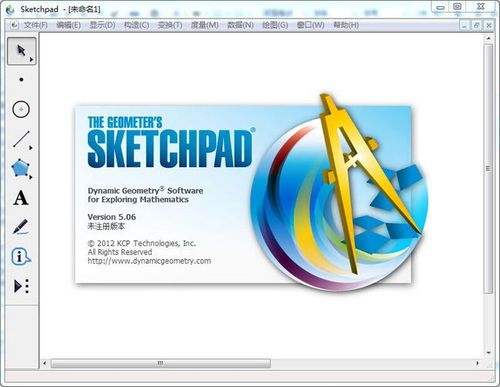The width and height of the screenshot is (500, 387).
Task: Open the 数据(N) Number menu
Action: coord(240,25)
